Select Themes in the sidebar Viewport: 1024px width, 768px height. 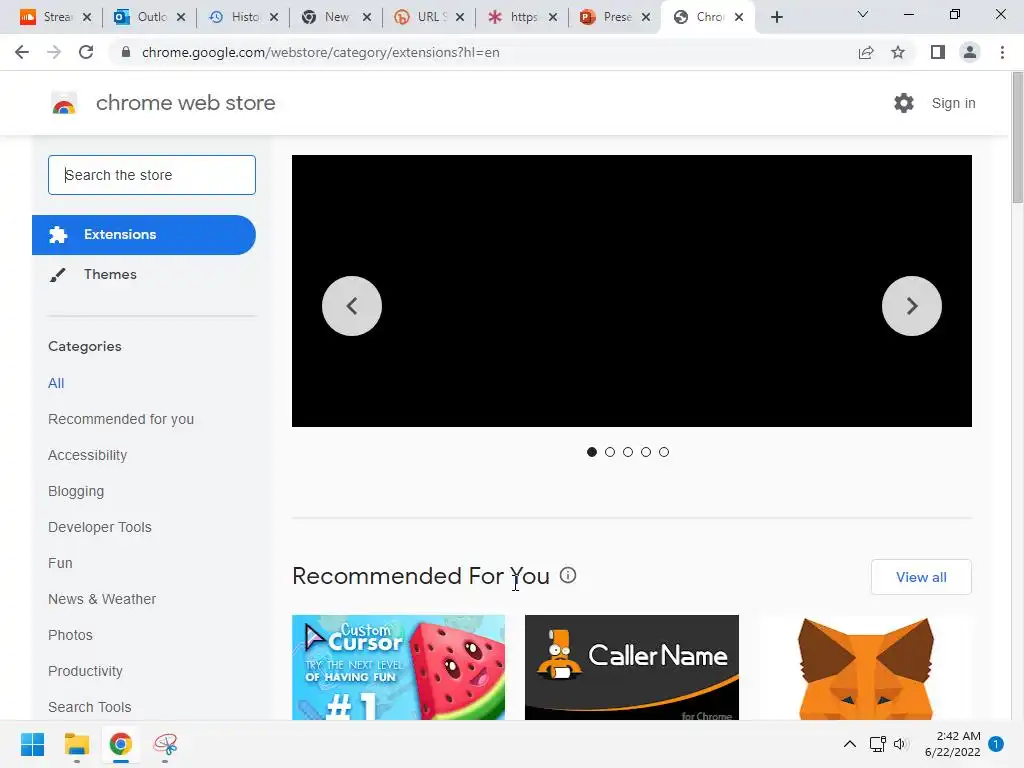144,274
